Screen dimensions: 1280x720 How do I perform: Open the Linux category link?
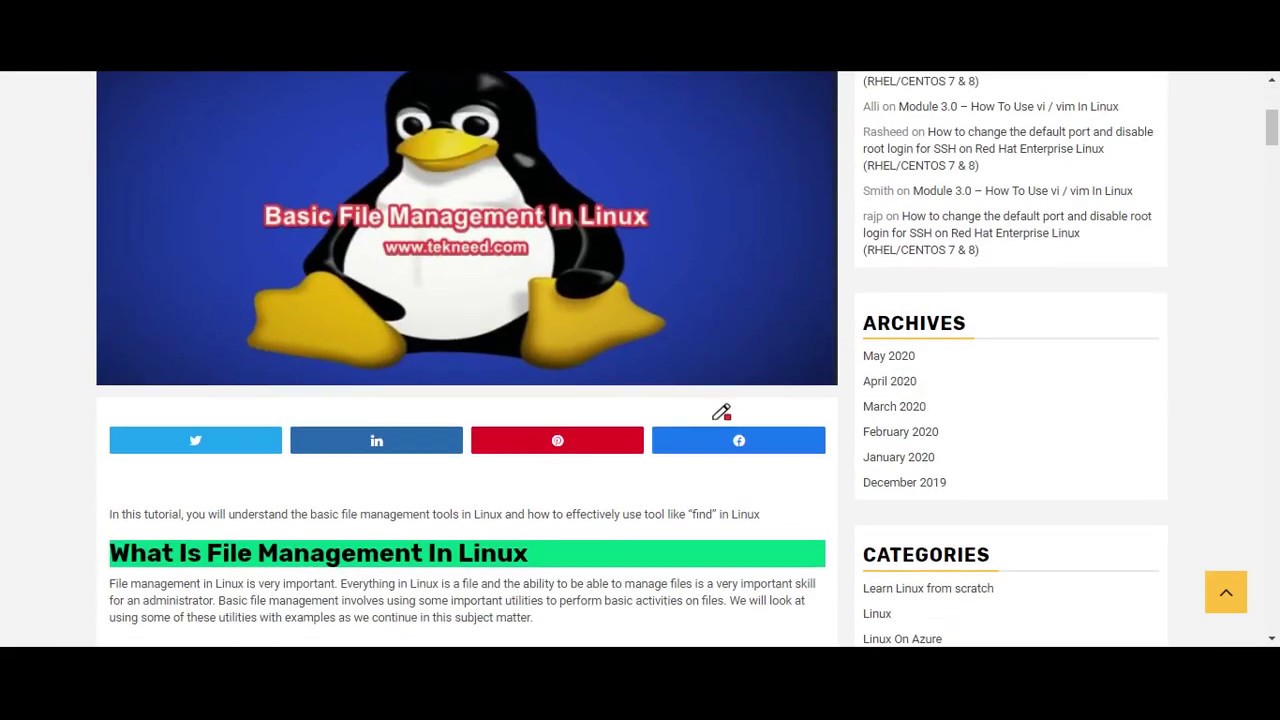tap(877, 614)
